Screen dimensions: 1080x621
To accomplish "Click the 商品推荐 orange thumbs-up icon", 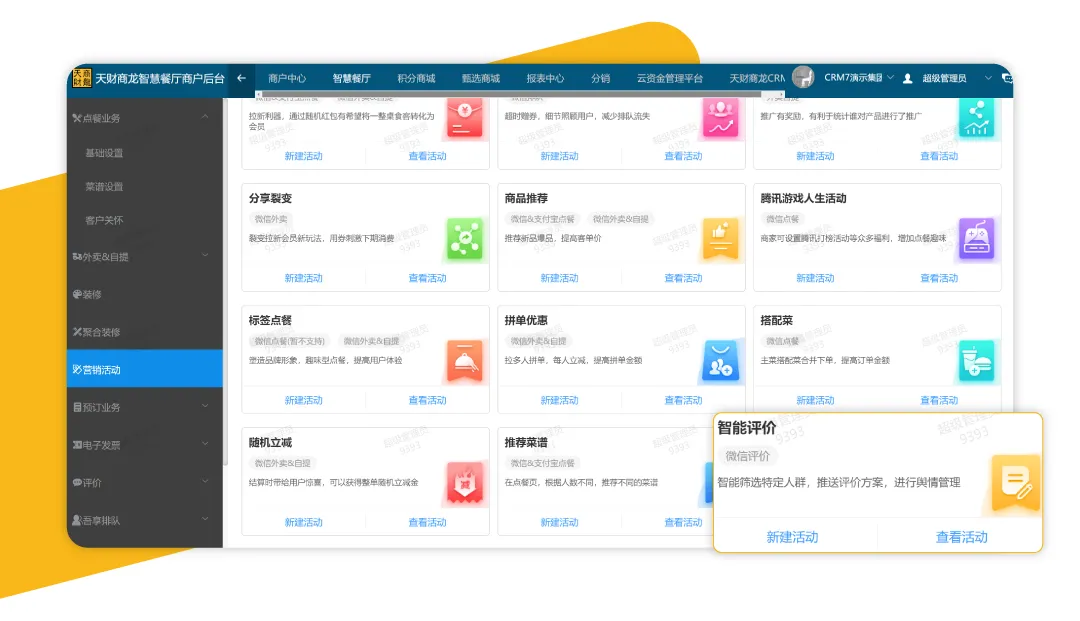I will 720,239.
